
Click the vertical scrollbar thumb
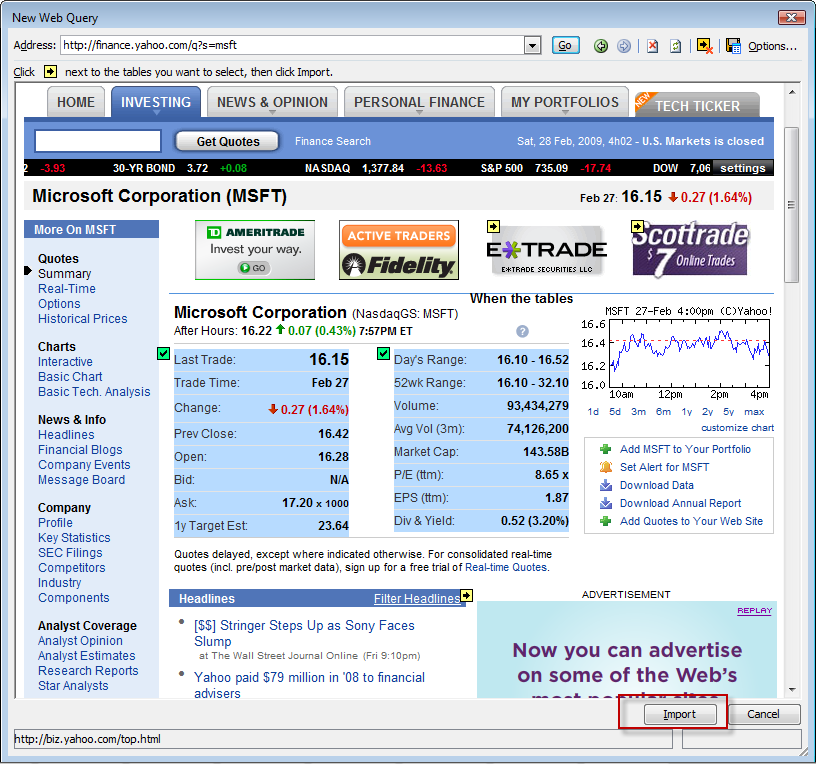coord(792,205)
